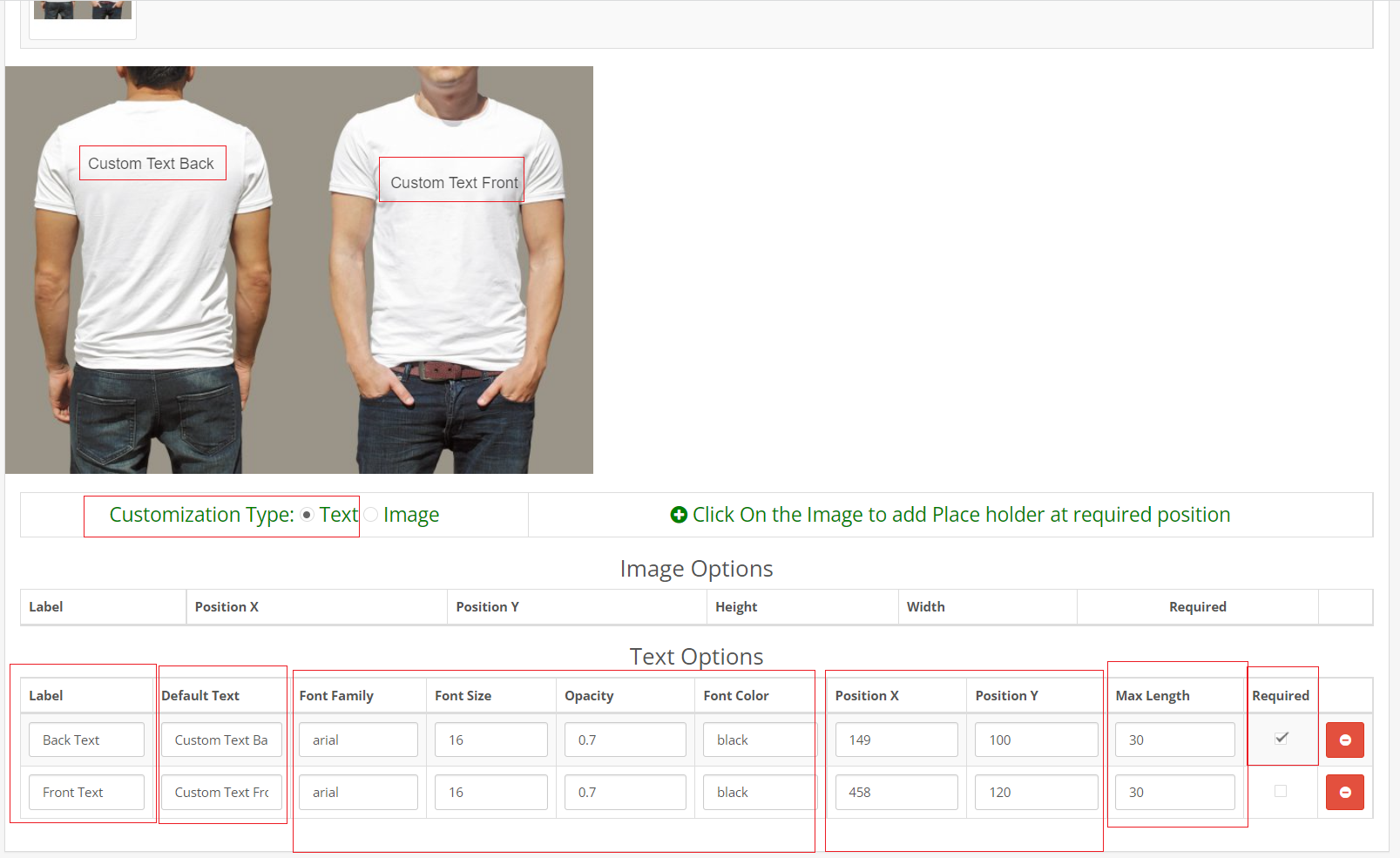Screen dimensions: 1400x858
Task: Click the Opacity column header
Action: (x=589, y=696)
